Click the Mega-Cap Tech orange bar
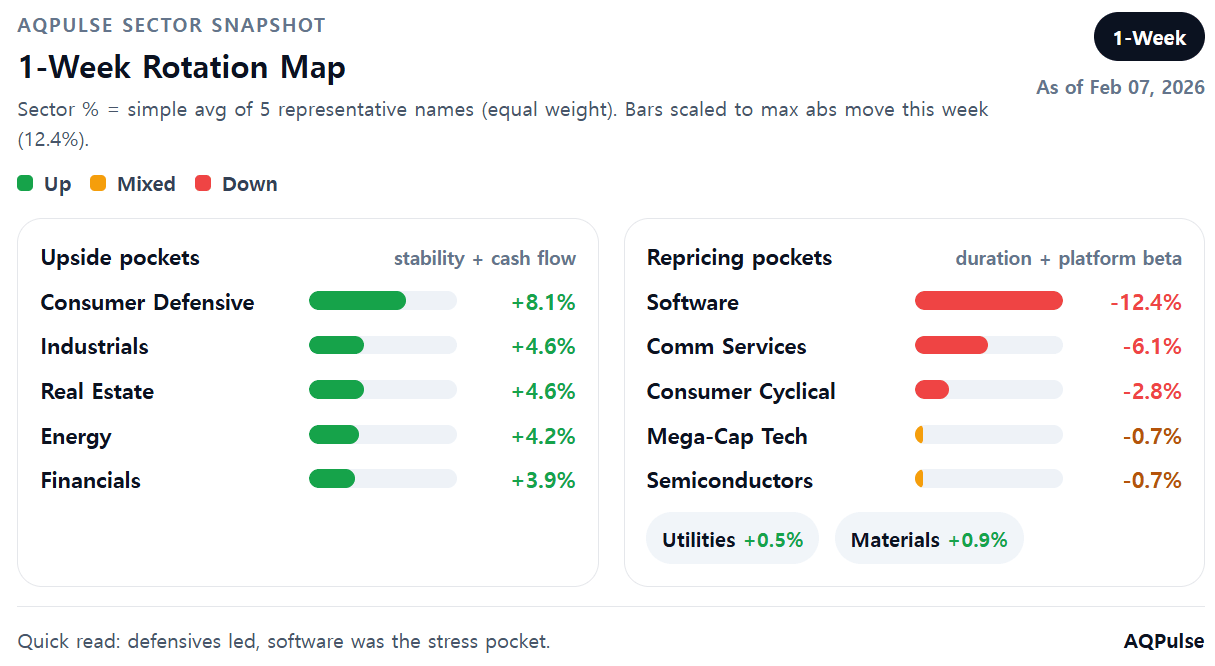 [x=989, y=435]
